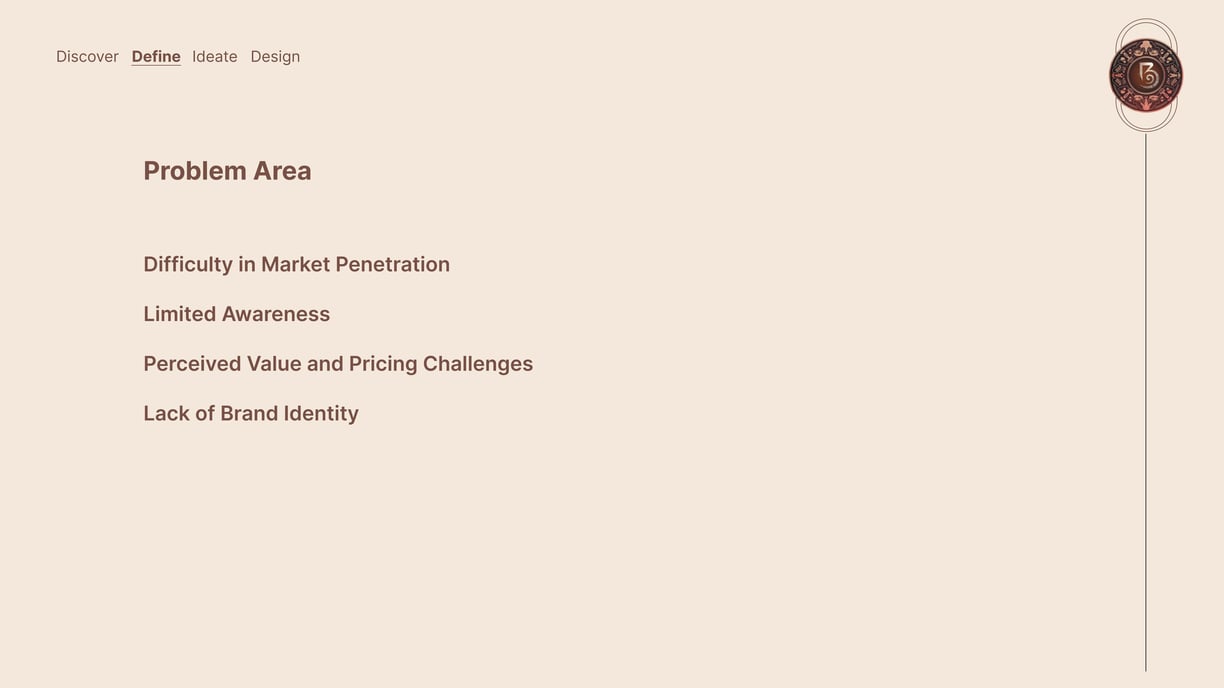
Task: Go to the Design tab
Action: click(x=275, y=57)
